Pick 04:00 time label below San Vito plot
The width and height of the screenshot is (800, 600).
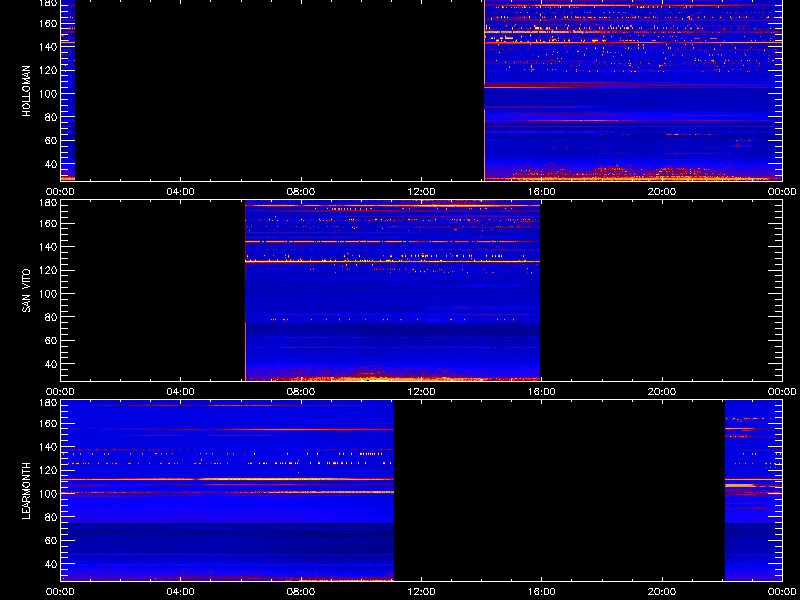pos(181,392)
